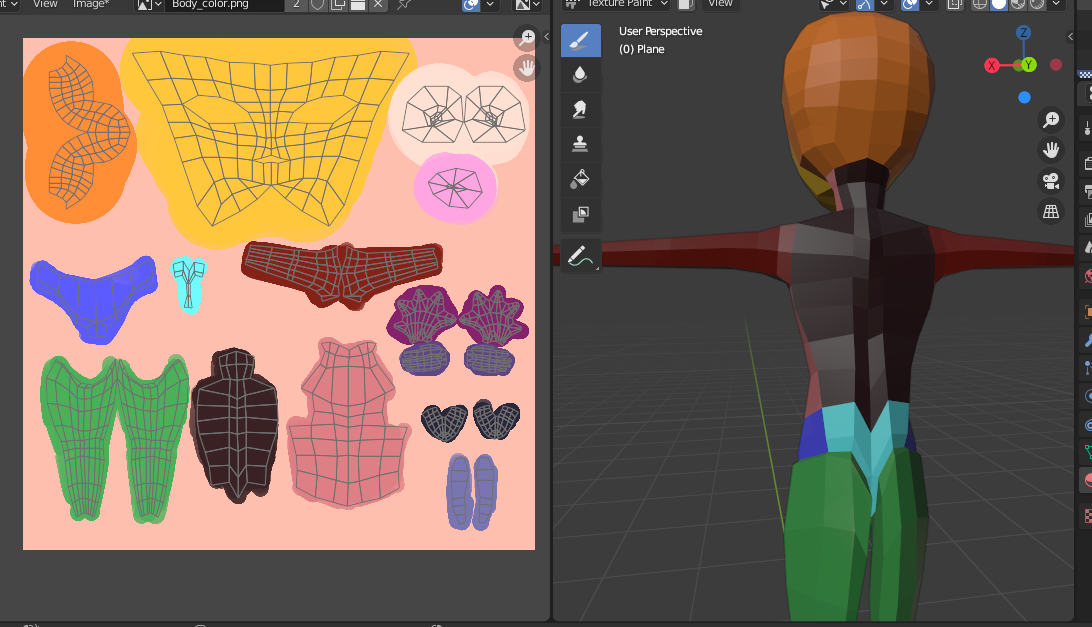Toggle viewport gizmos button
The height and width of the screenshot is (627, 1092).
tap(864, 4)
